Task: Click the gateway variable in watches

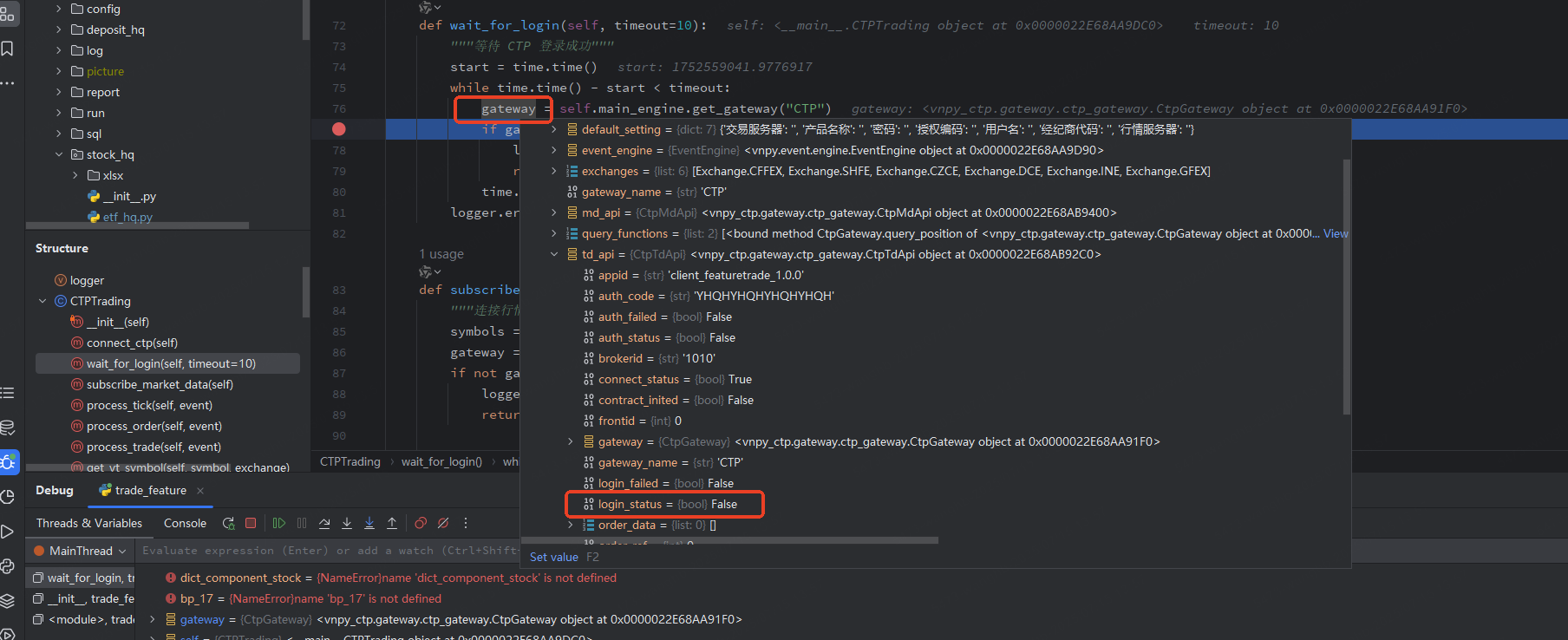Action: (202, 619)
